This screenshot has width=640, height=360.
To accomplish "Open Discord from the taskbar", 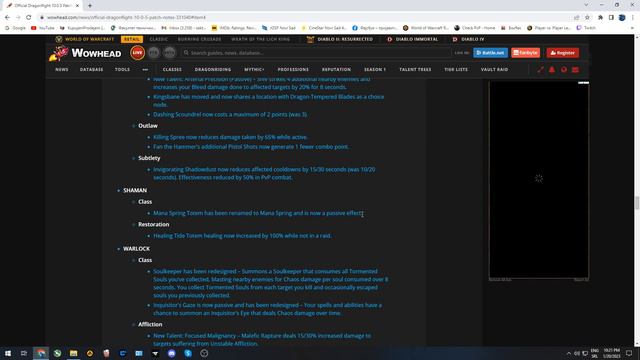I will (171, 353).
